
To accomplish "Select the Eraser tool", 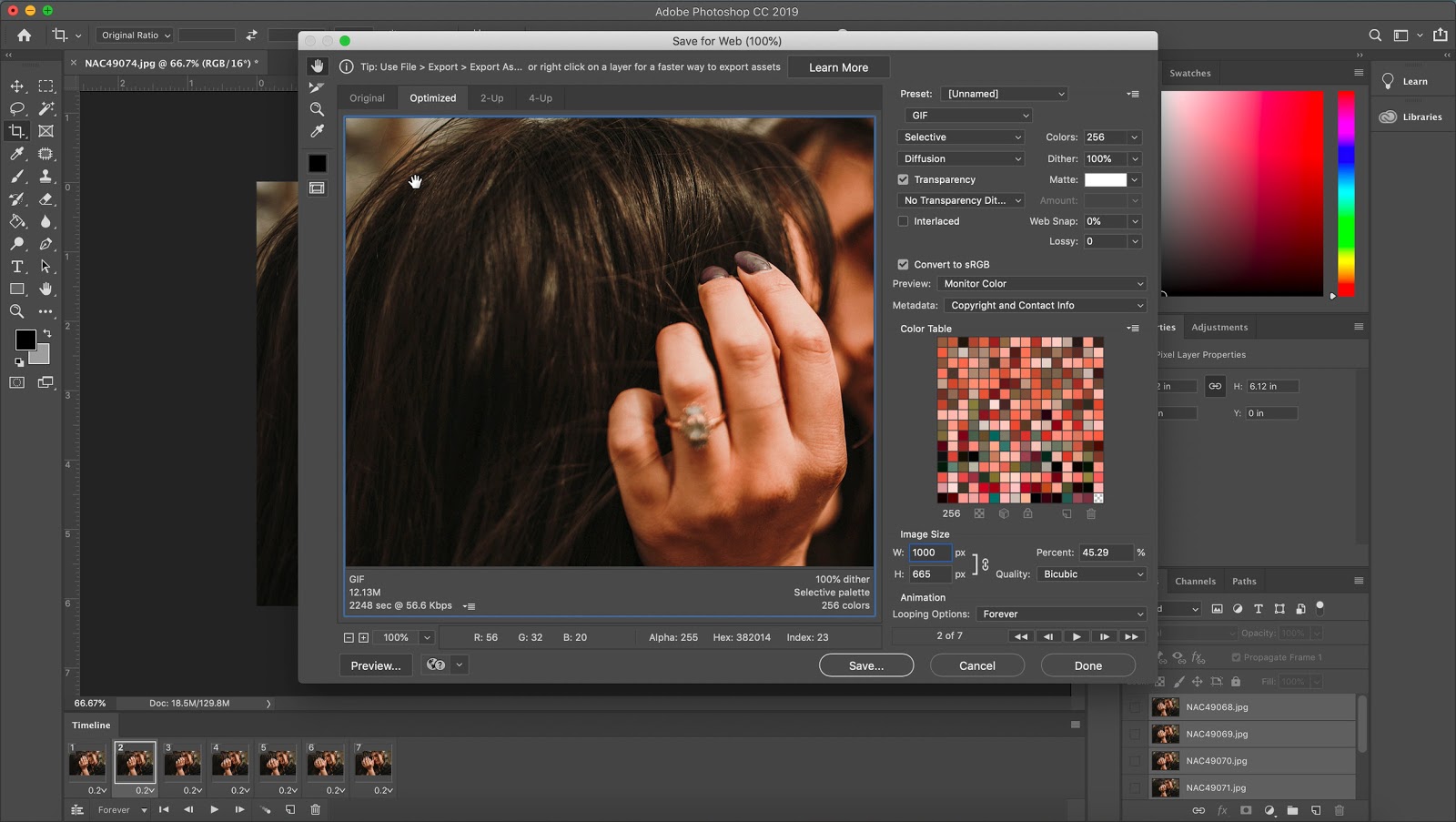I will [45, 198].
